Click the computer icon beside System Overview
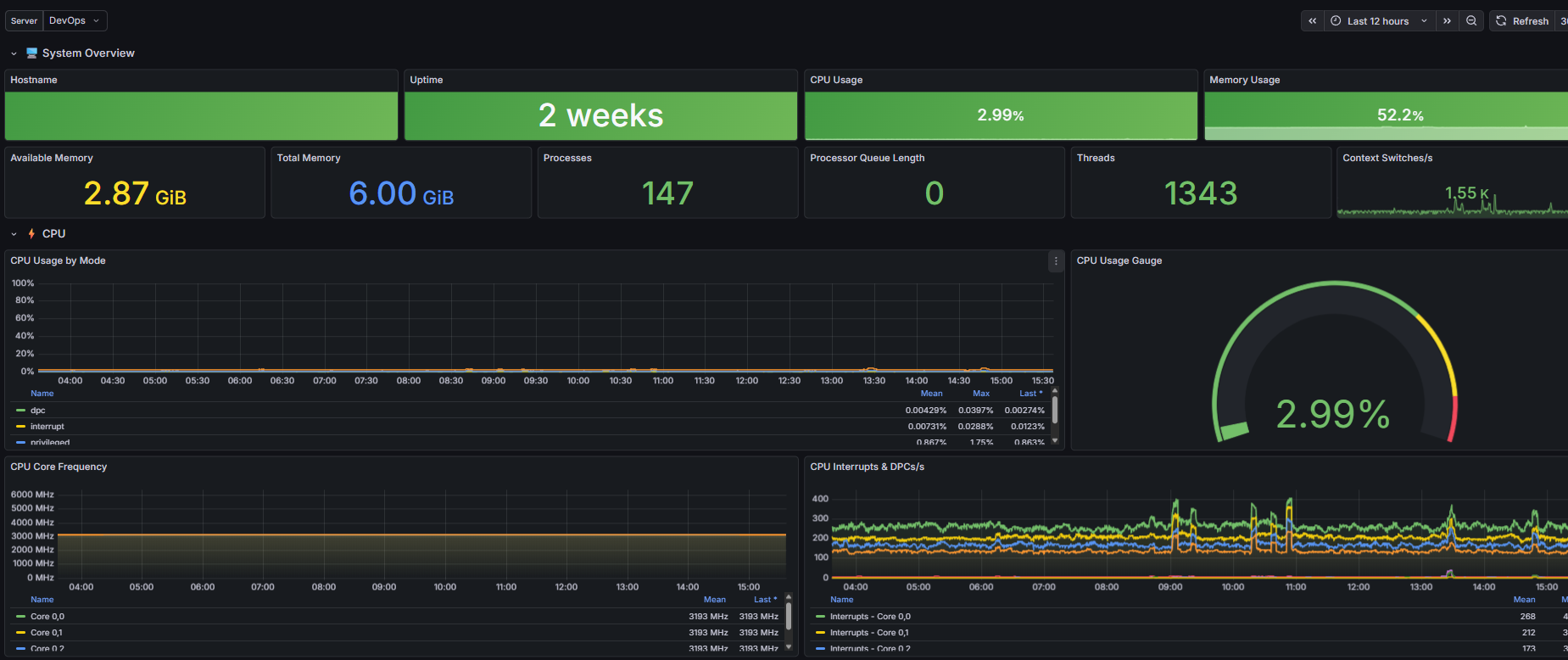The image size is (1568, 660). (x=32, y=53)
